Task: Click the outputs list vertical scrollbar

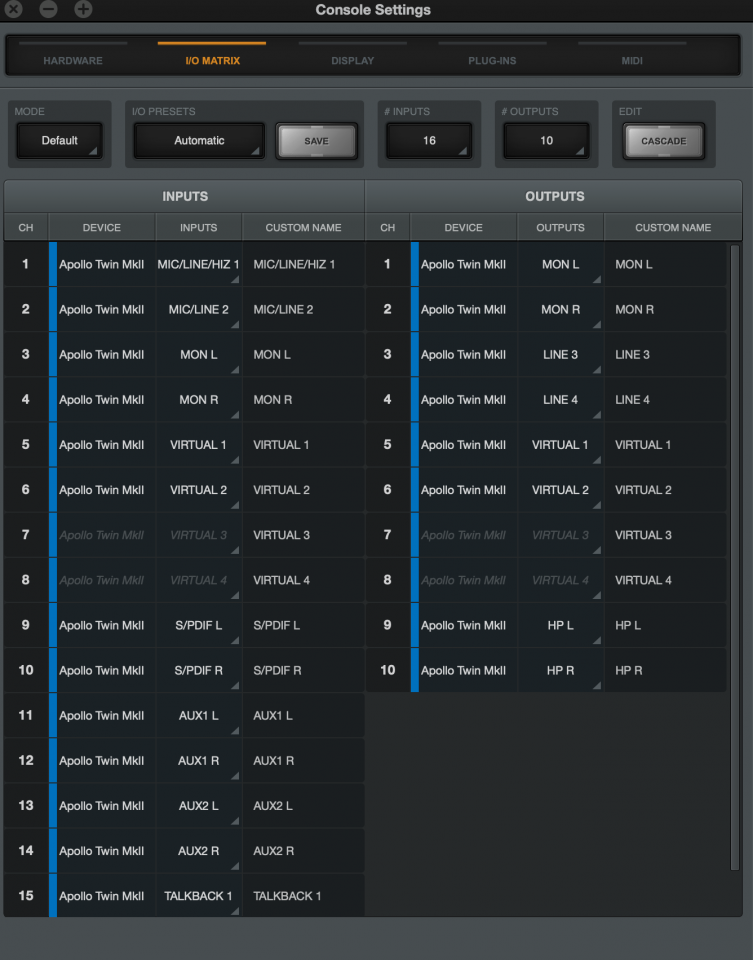Action: [x=735, y=557]
